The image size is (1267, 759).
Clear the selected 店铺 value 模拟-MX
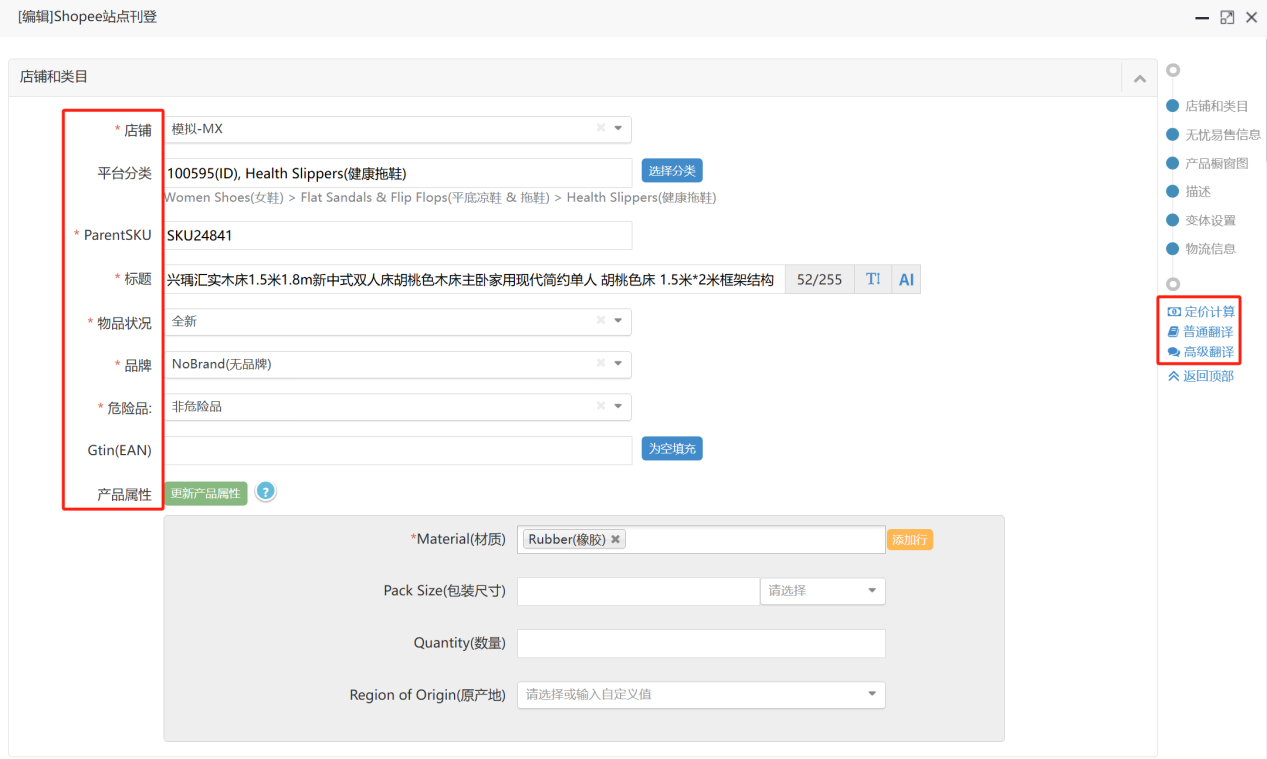[600, 128]
